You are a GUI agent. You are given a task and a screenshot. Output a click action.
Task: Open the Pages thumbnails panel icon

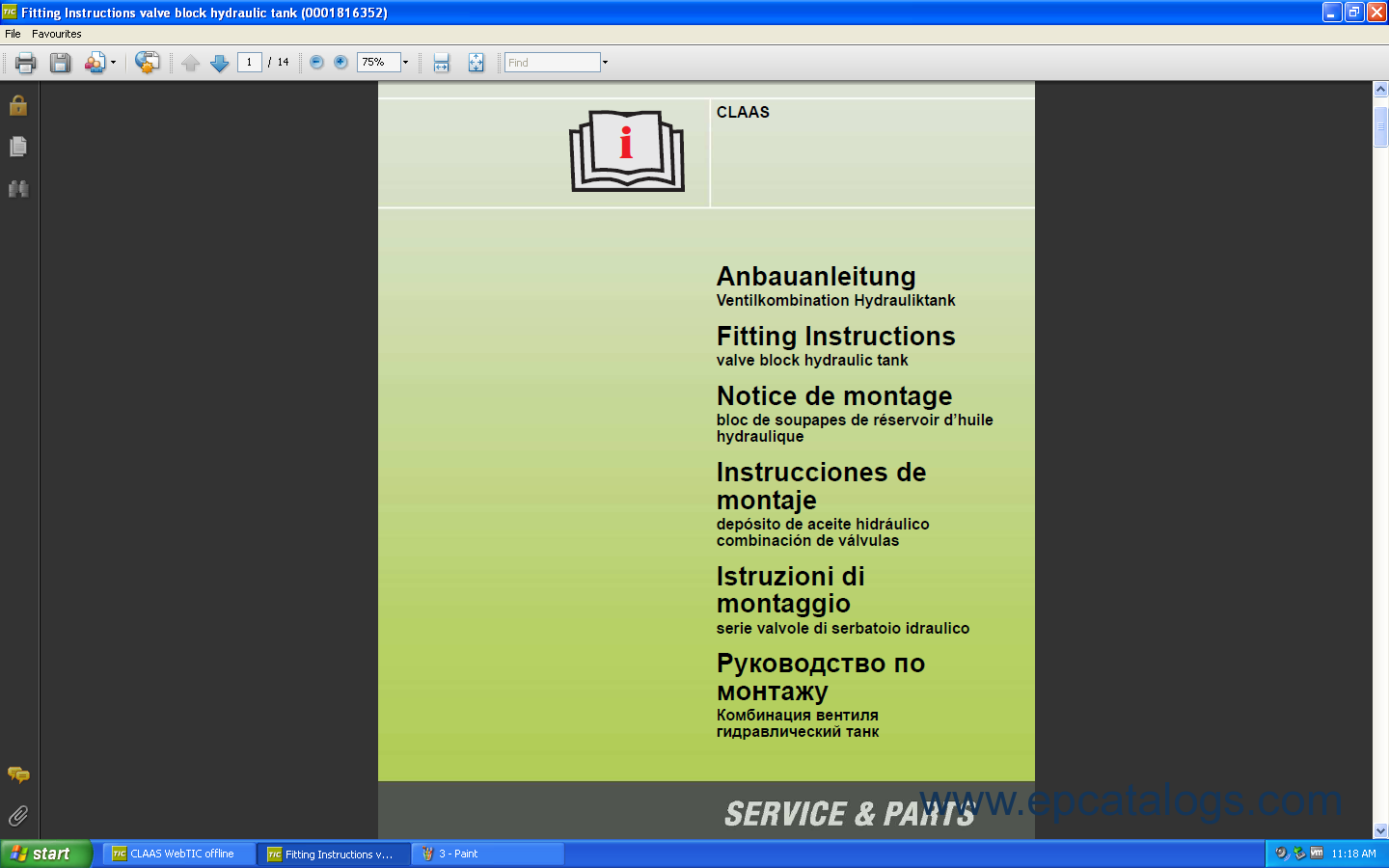tap(18, 147)
